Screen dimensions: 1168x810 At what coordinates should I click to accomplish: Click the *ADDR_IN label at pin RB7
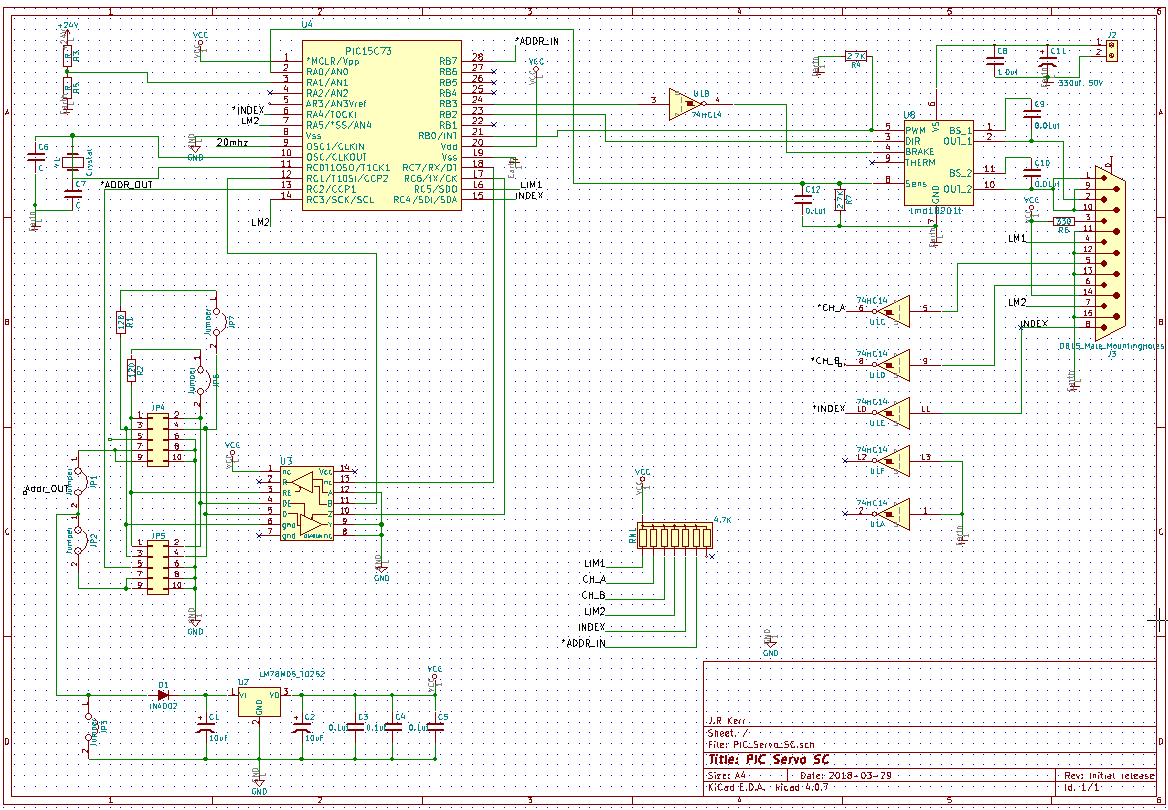[x=537, y=41]
